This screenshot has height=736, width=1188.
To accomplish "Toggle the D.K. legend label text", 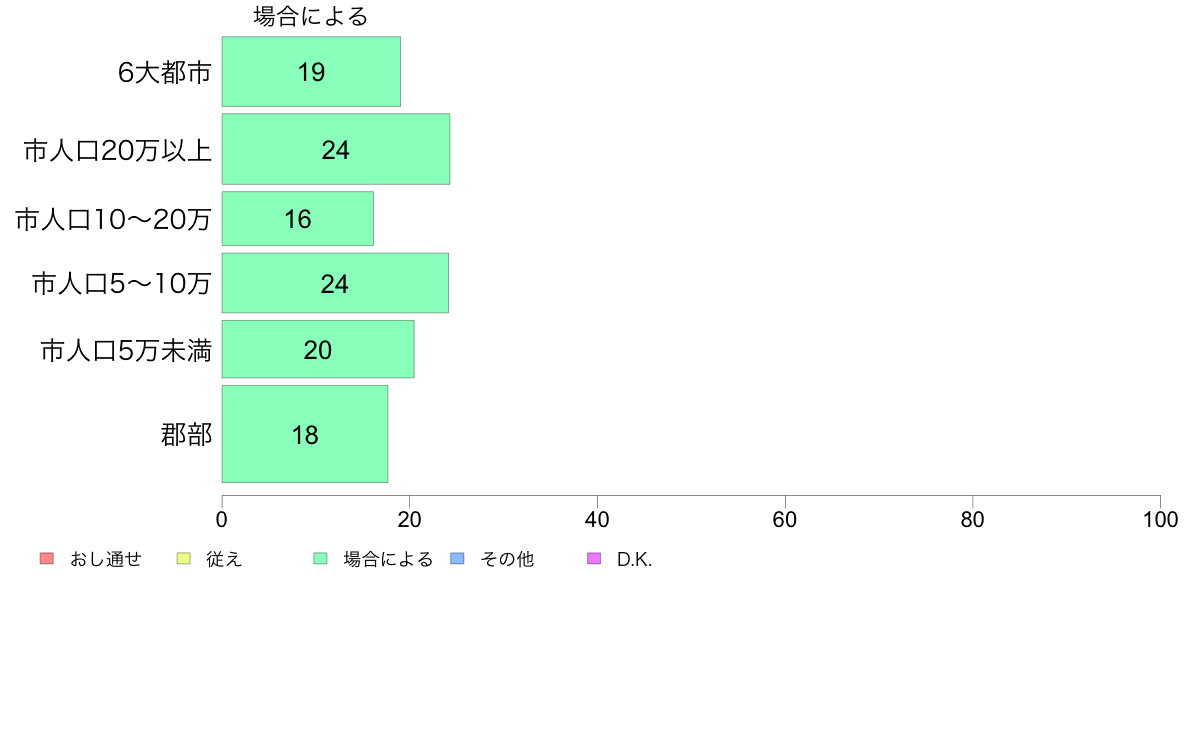I will coord(634,559).
